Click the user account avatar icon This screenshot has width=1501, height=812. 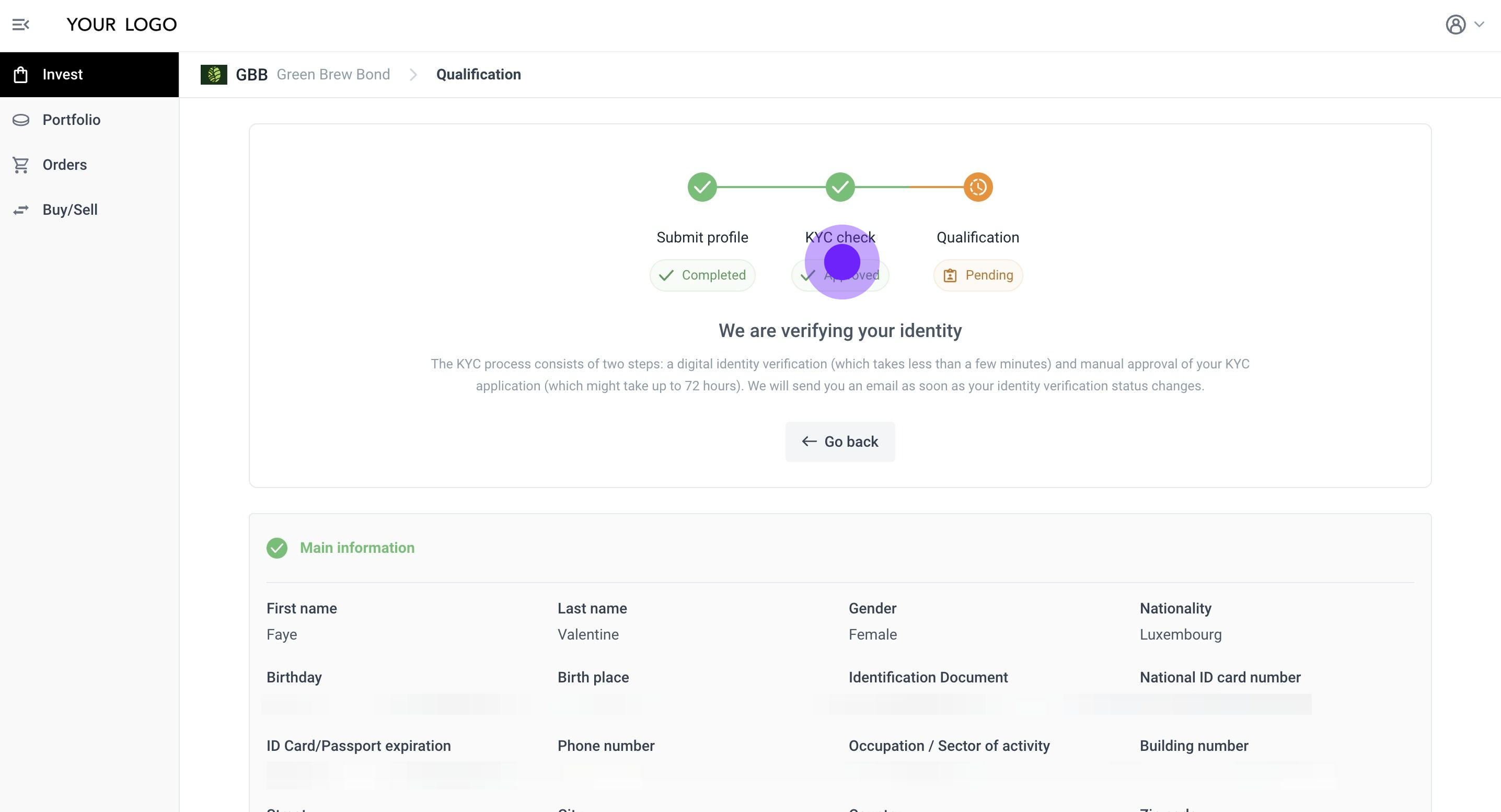point(1455,25)
